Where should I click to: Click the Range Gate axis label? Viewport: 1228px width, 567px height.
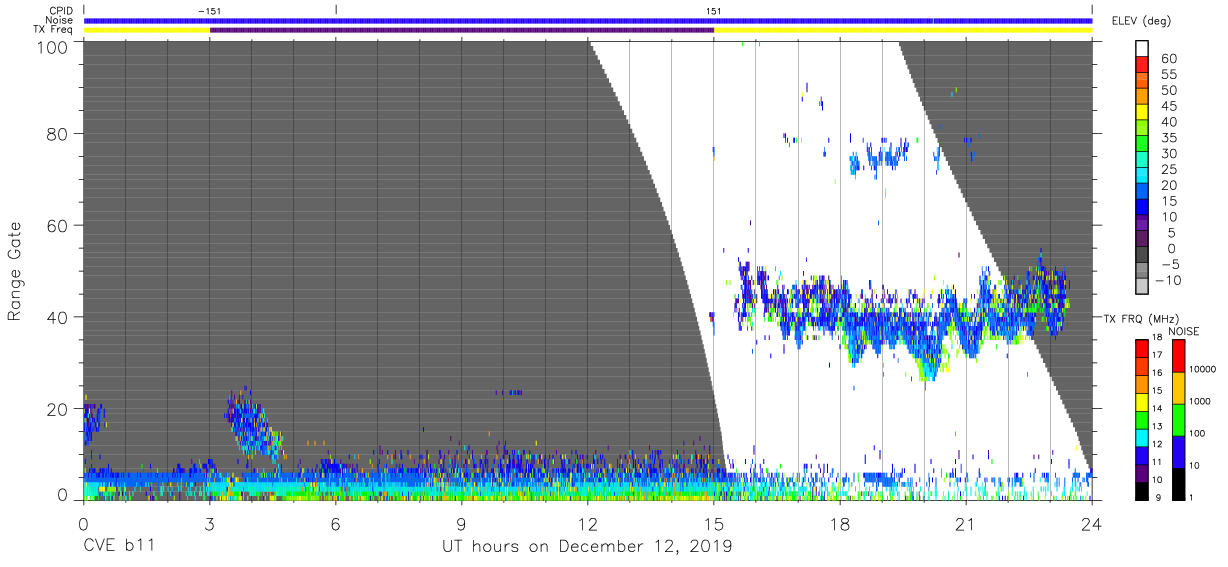point(15,270)
